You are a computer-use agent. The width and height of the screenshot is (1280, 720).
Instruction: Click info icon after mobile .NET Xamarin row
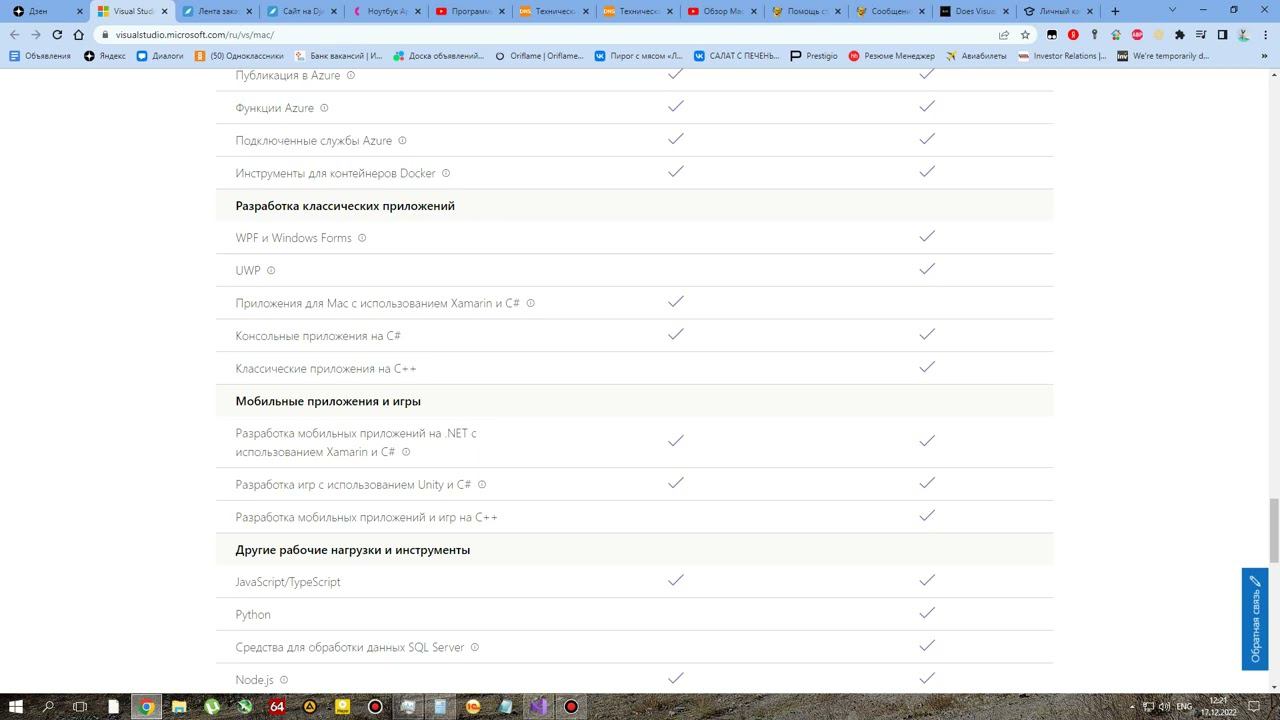(406, 452)
